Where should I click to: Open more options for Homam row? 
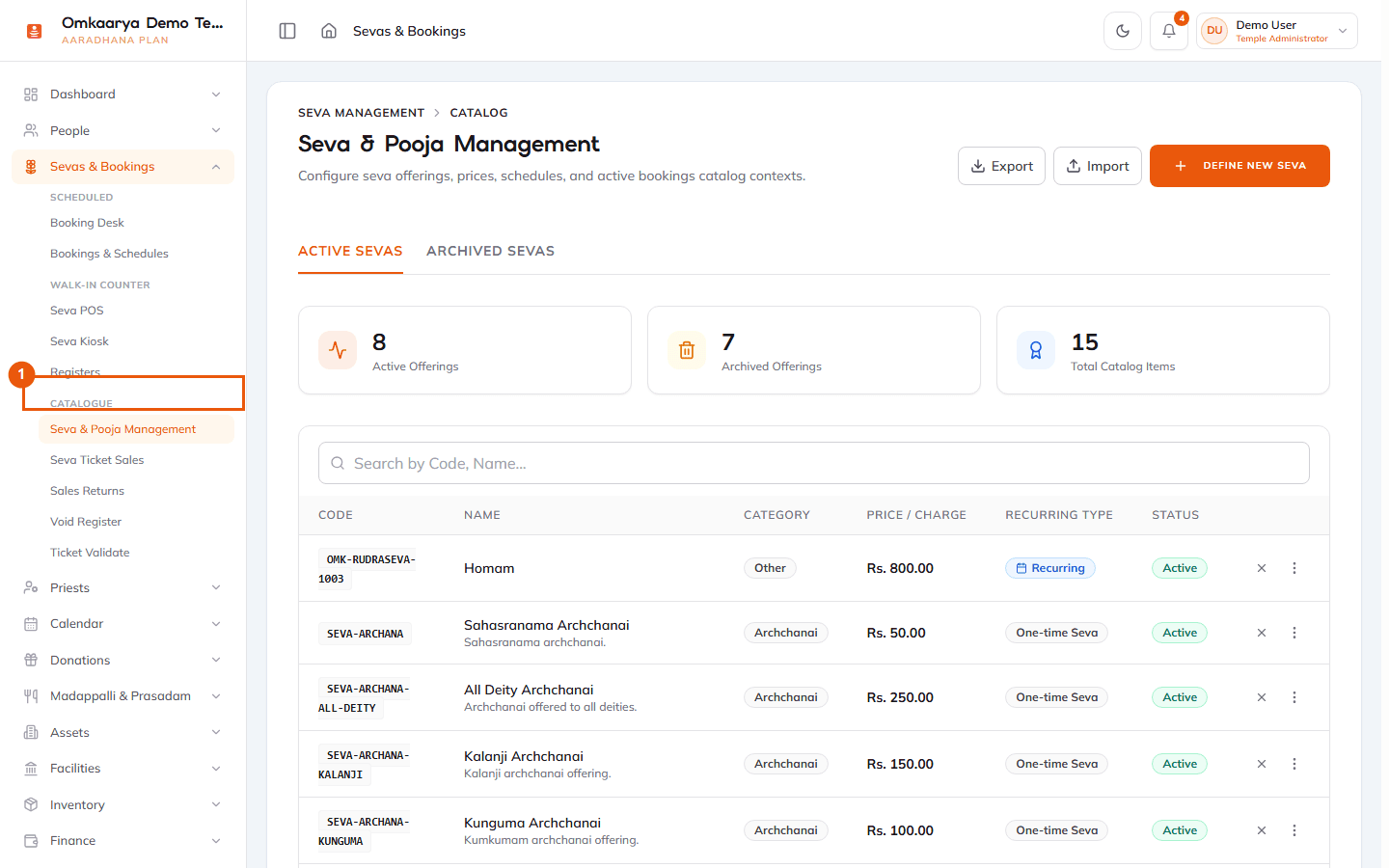tap(1294, 568)
